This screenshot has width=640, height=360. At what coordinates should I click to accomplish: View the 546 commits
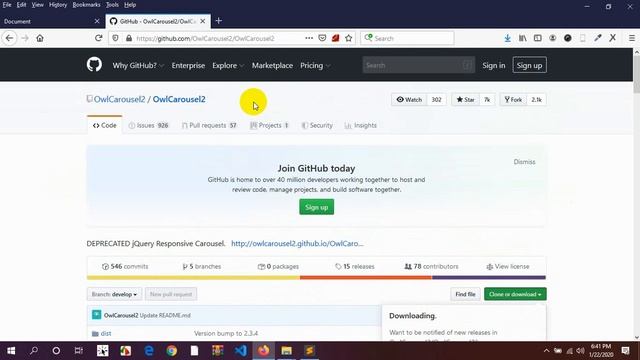pos(125,267)
